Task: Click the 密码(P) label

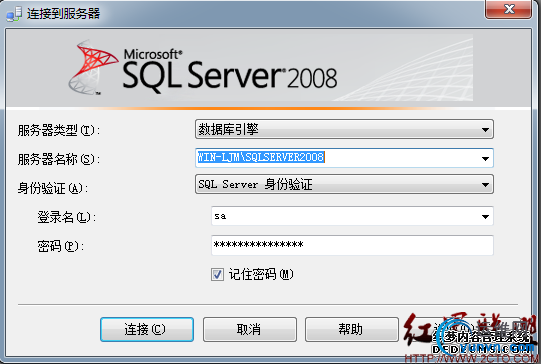Action: point(60,246)
